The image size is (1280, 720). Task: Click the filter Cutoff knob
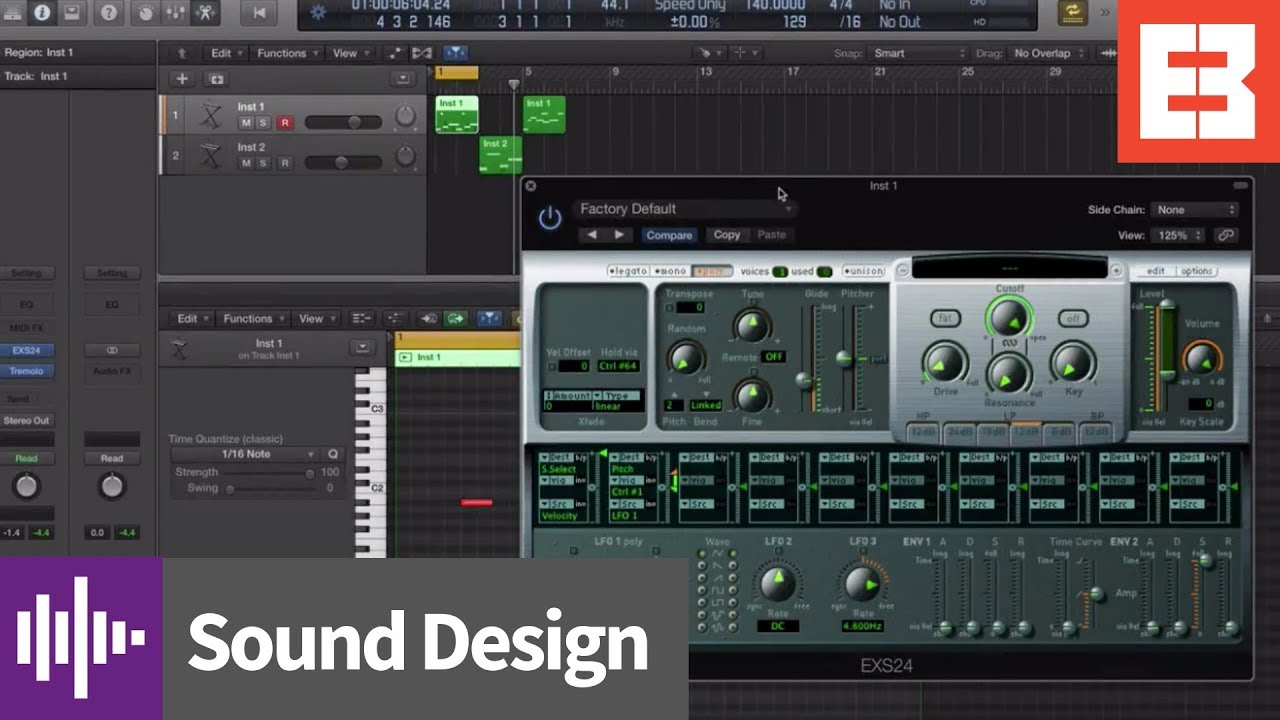[x=1009, y=318]
